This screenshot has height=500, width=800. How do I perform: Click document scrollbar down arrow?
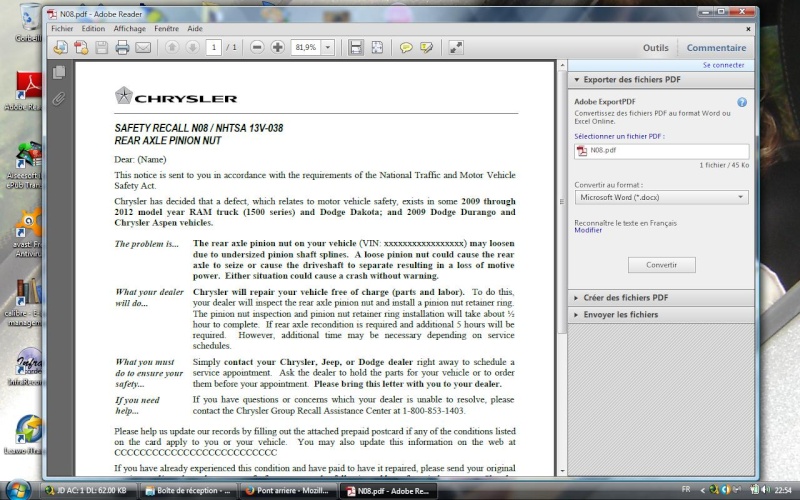tap(562, 471)
